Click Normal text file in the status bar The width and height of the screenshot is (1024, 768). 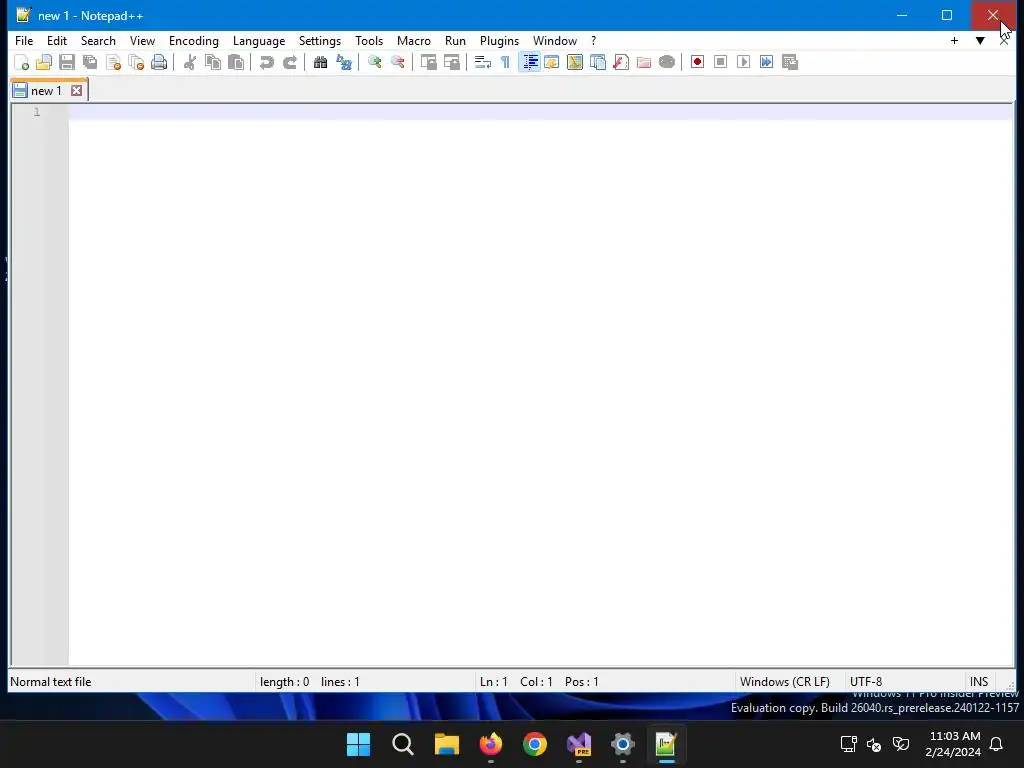coord(51,682)
